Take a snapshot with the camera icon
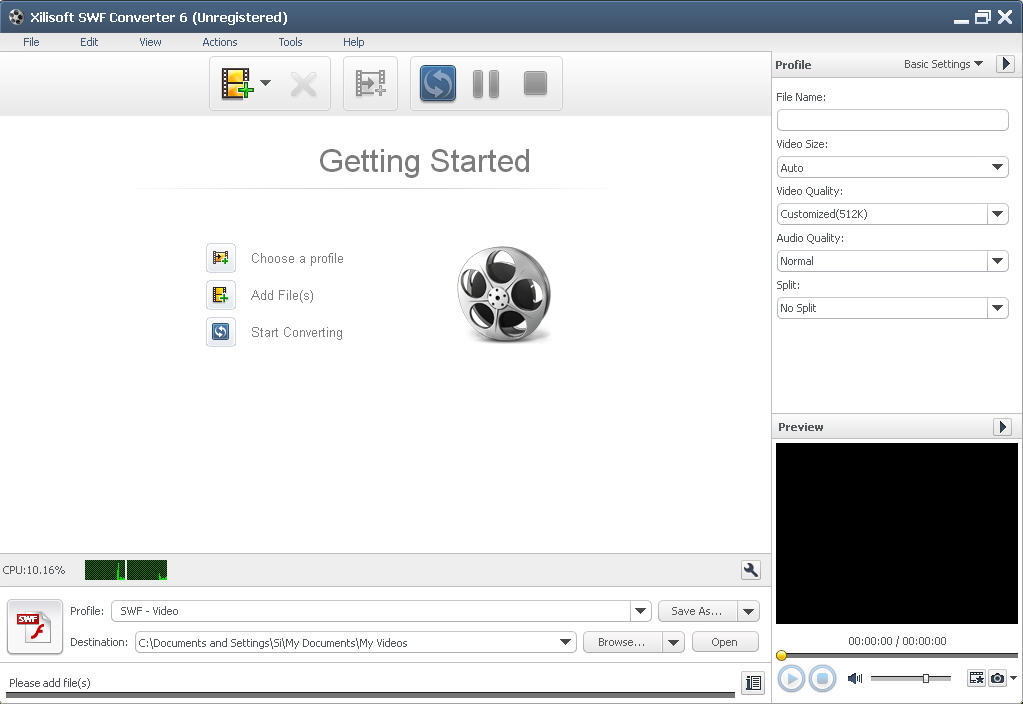 pyautogui.click(x=997, y=678)
